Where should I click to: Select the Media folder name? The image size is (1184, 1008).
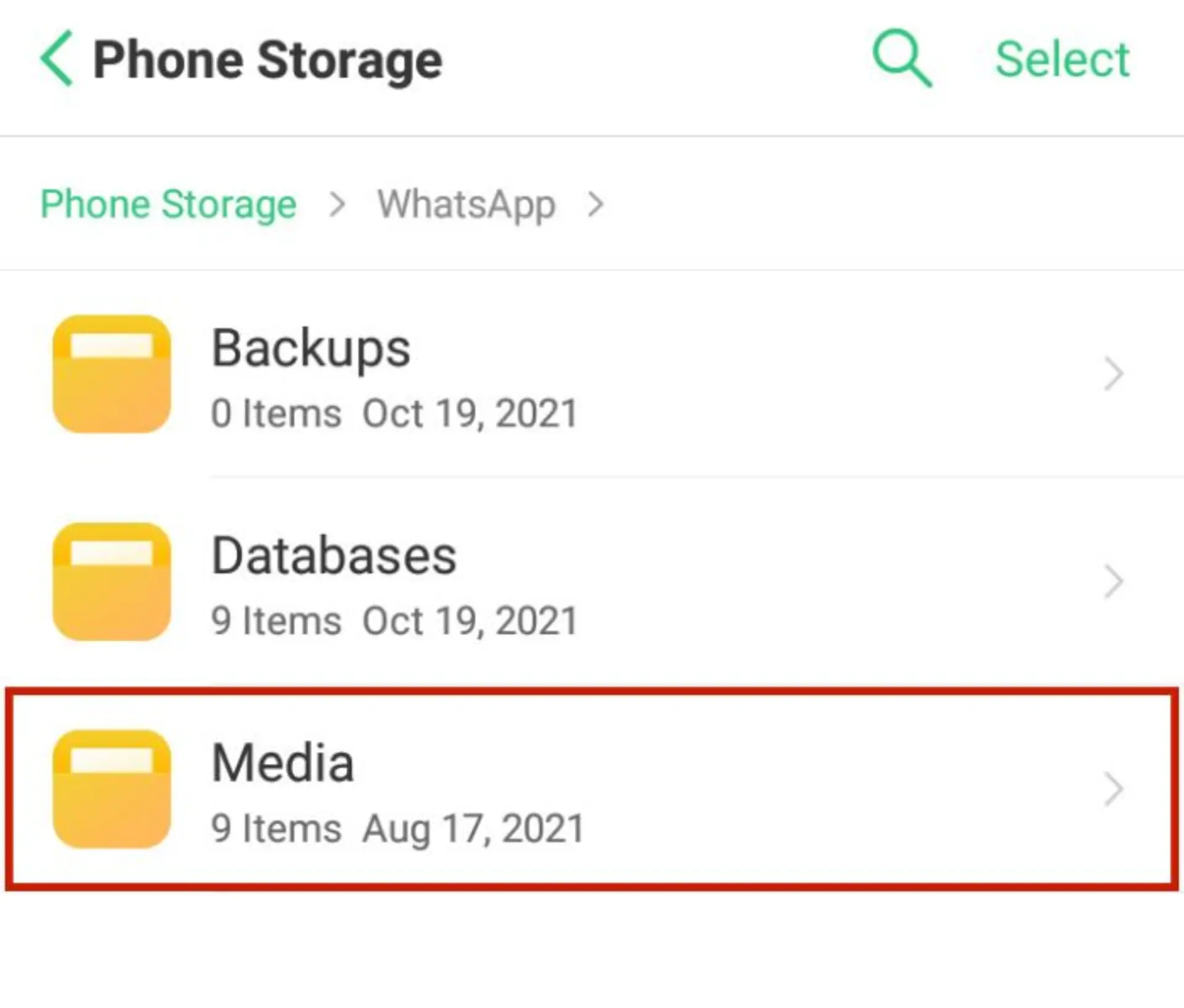point(282,763)
